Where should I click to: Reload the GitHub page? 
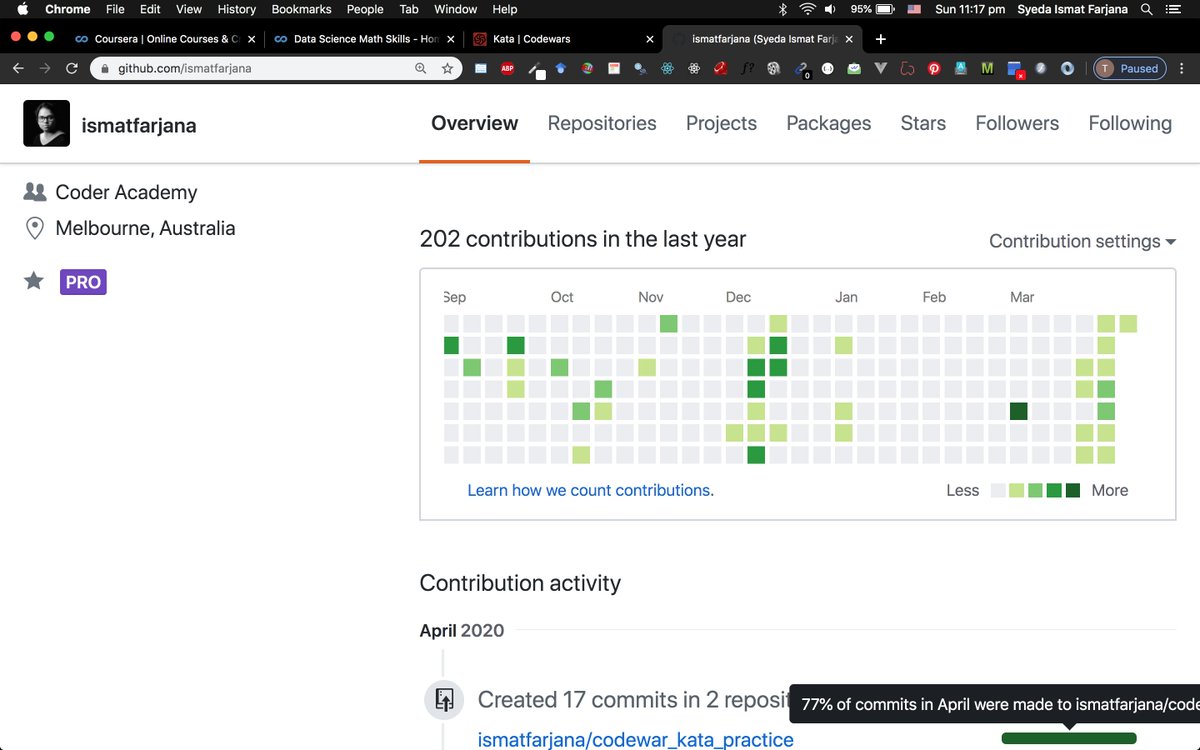[71, 69]
